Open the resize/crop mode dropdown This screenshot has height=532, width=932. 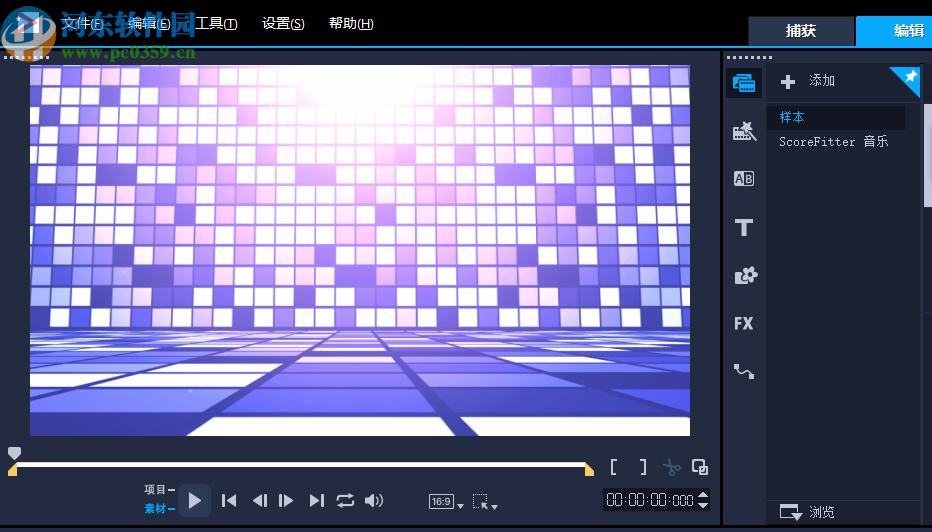pyautogui.click(x=485, y=502)
